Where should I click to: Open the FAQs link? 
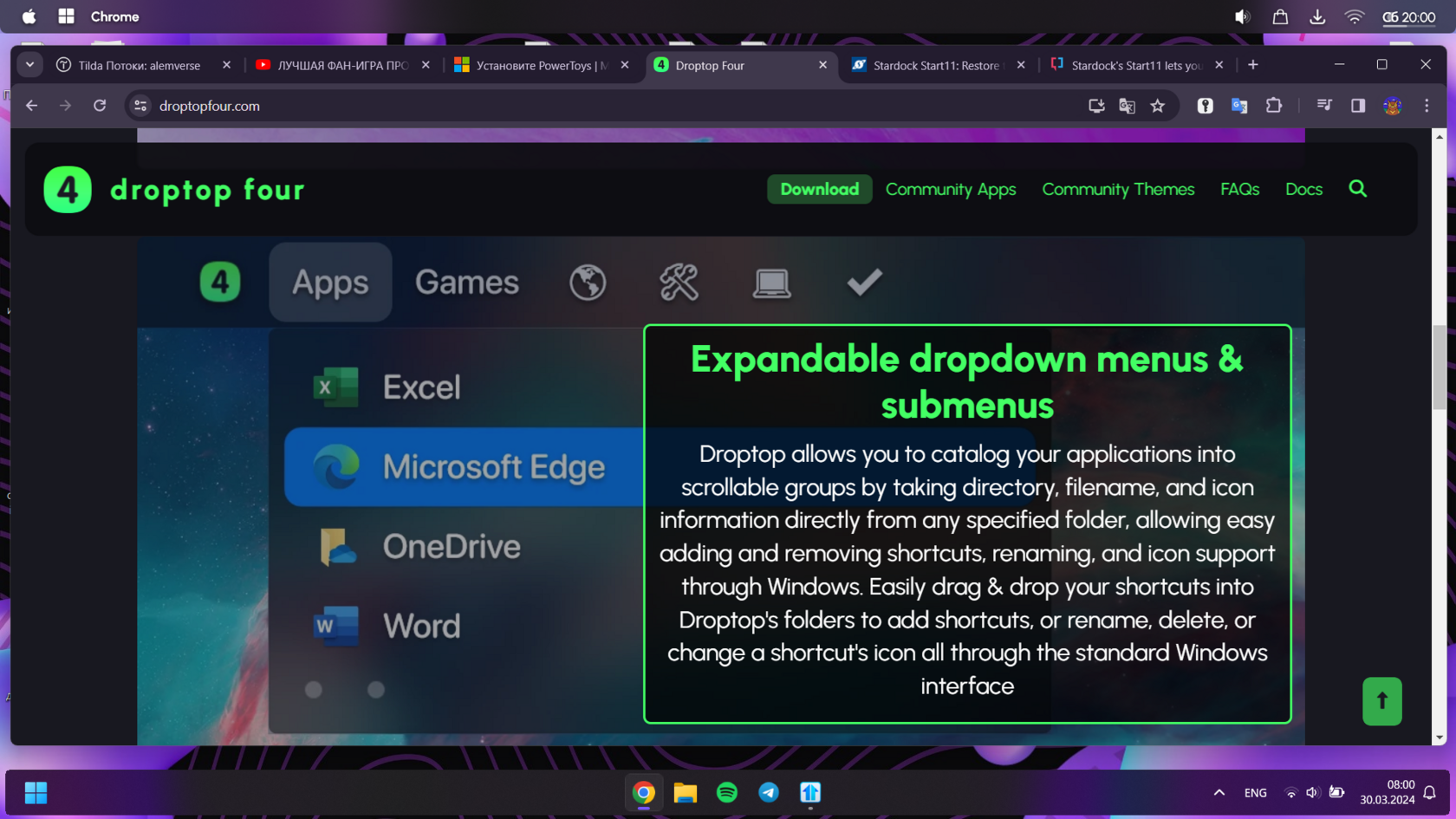click(x=1239, y=189)
